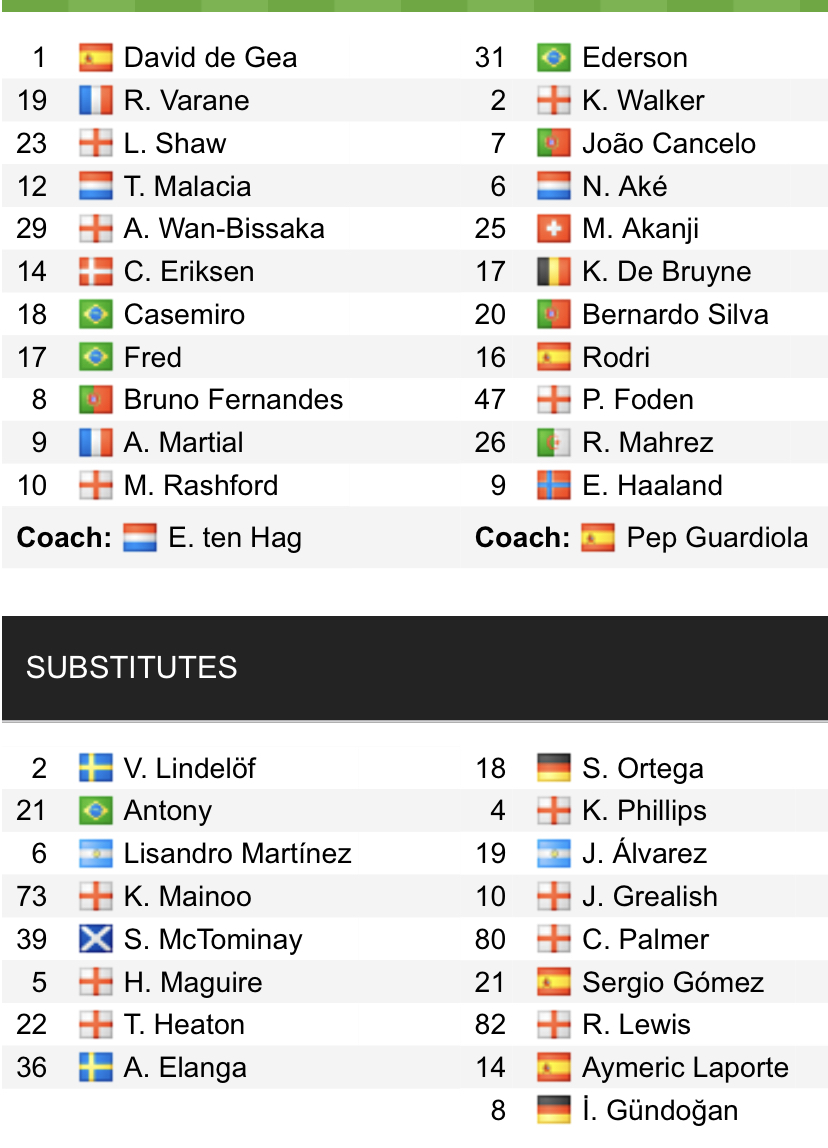The image size is (828, 1148).
Task: Open M. Rashford player profile
Action: [x=201, y=486]
